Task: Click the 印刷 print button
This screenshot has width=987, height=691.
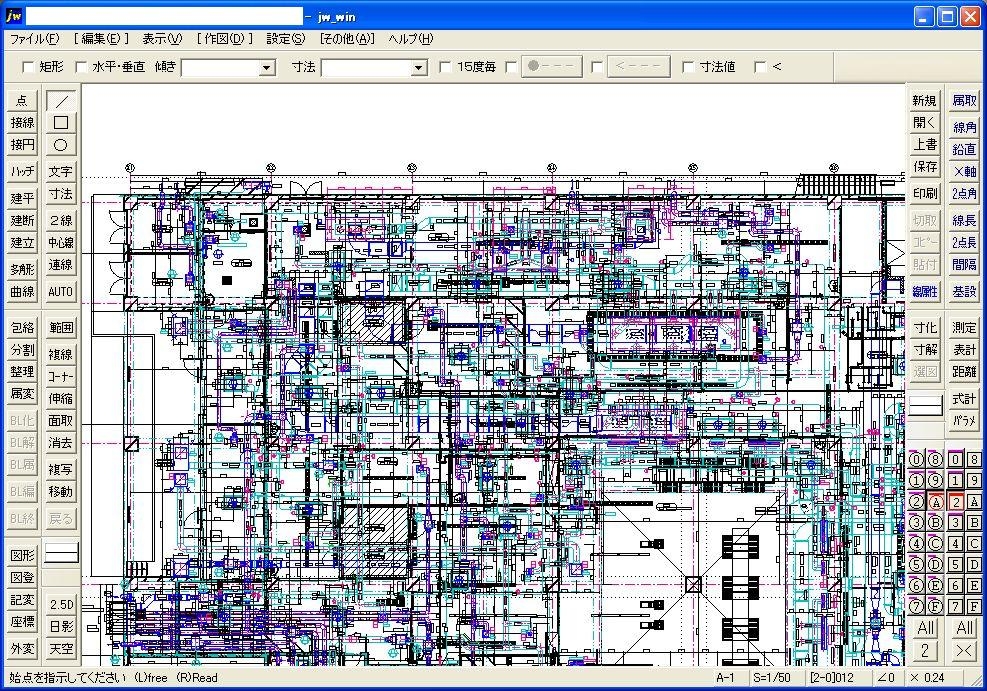Action: pyautogui.click(x=925, y=194)
